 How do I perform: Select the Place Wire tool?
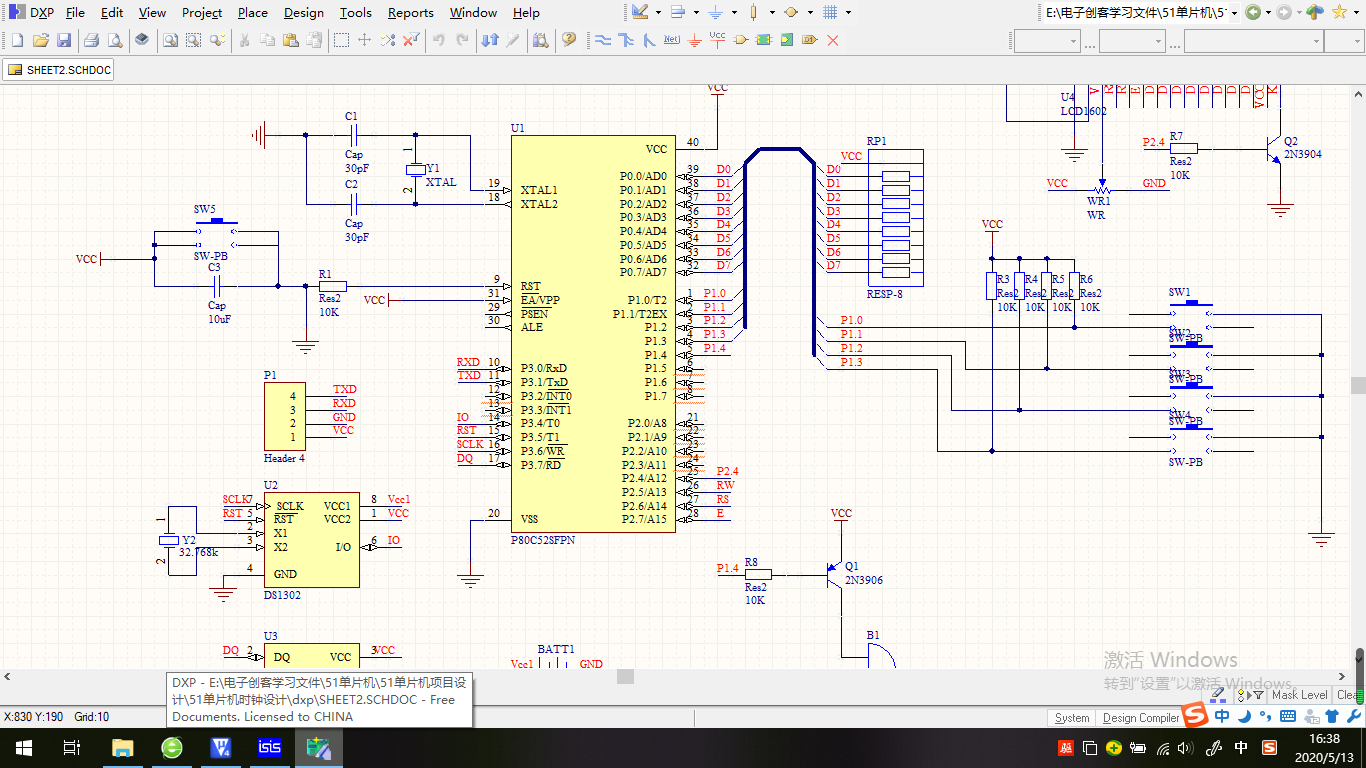[603, 40]
